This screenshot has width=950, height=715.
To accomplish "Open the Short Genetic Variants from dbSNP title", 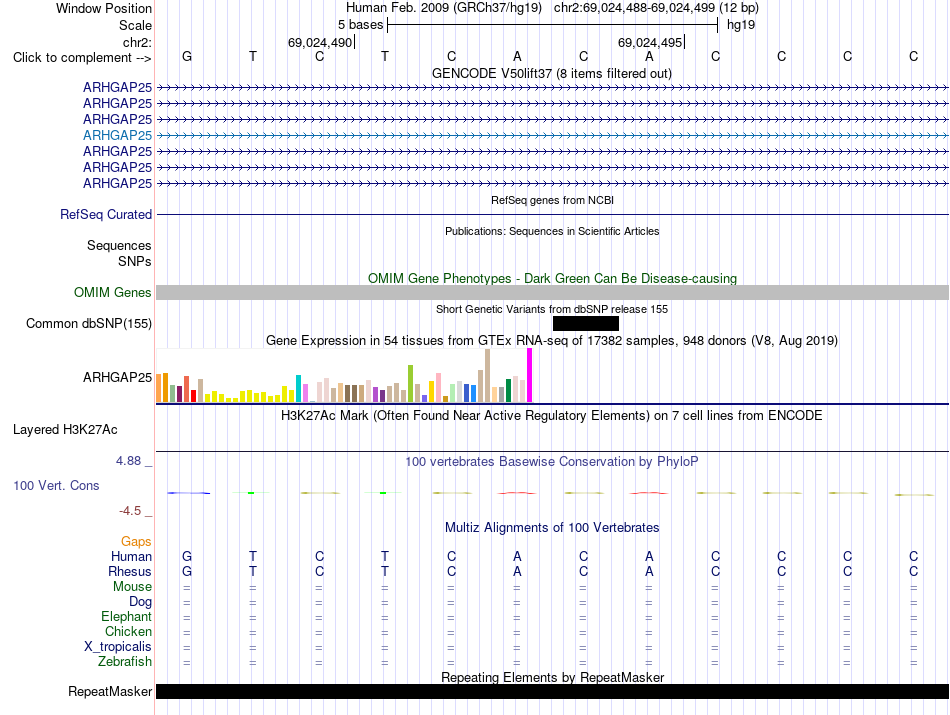I will pos(552,309).
